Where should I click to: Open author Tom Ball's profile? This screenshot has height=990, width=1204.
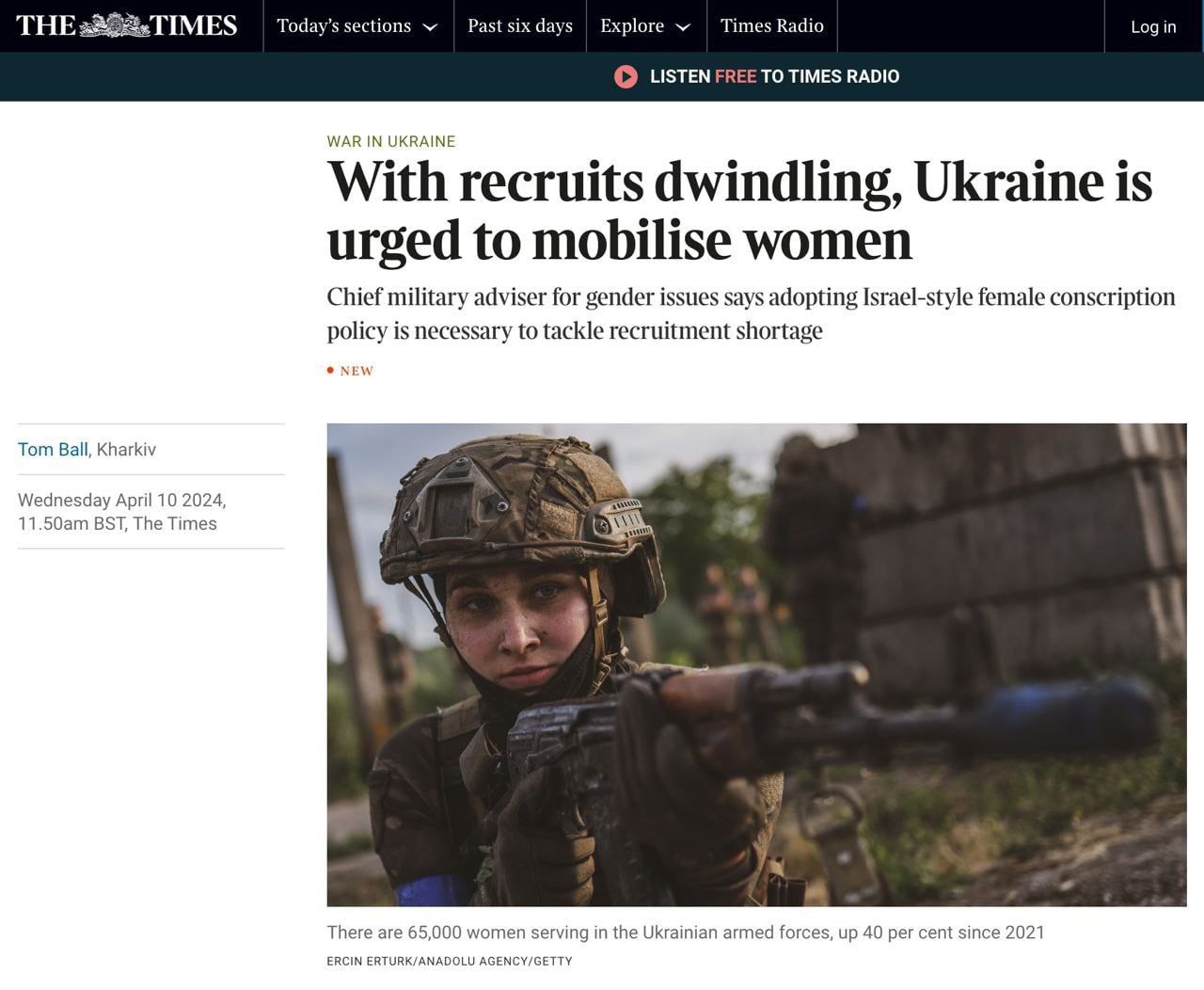[x=53, y=449]
